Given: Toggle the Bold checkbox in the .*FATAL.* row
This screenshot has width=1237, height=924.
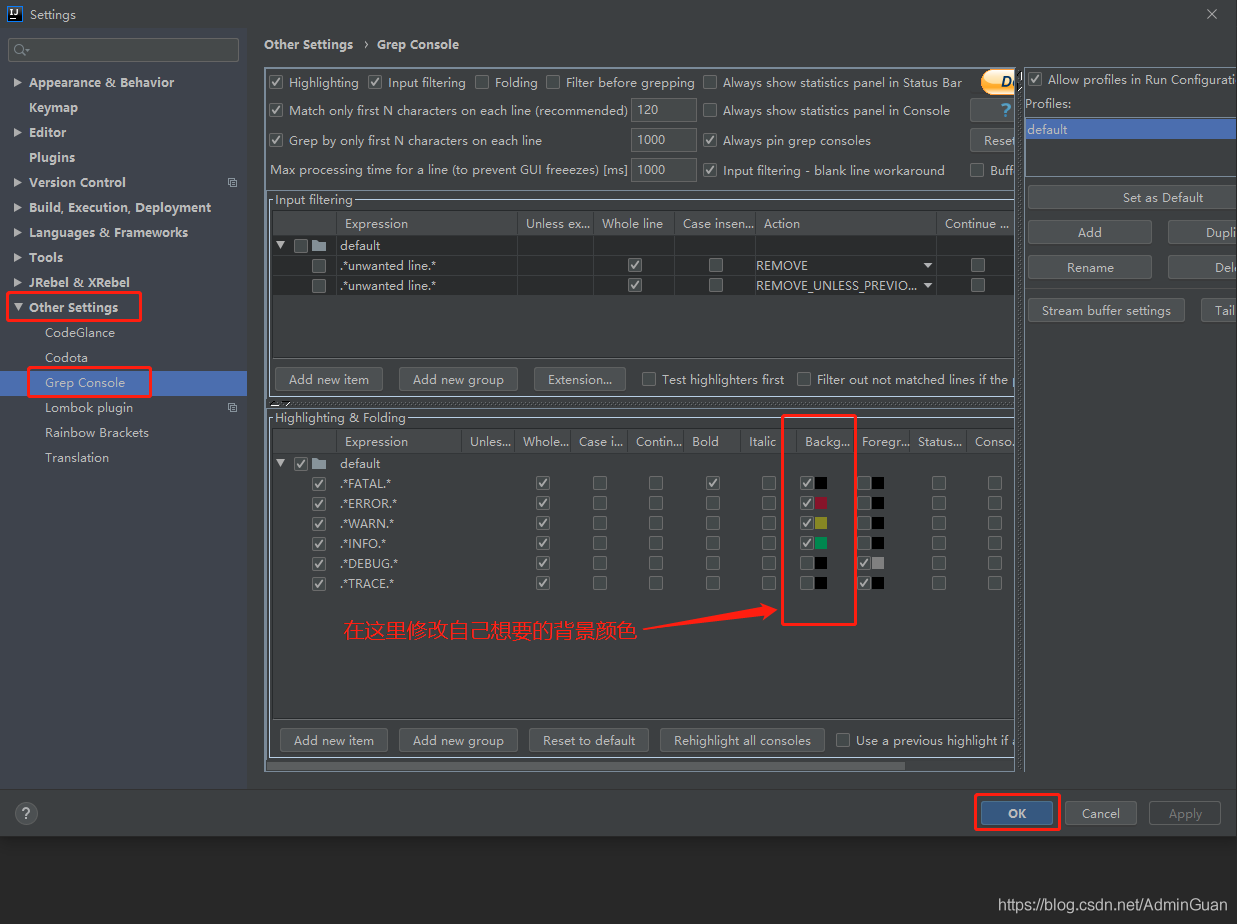Looking at the screenshot, I should [x=712, y=483].
